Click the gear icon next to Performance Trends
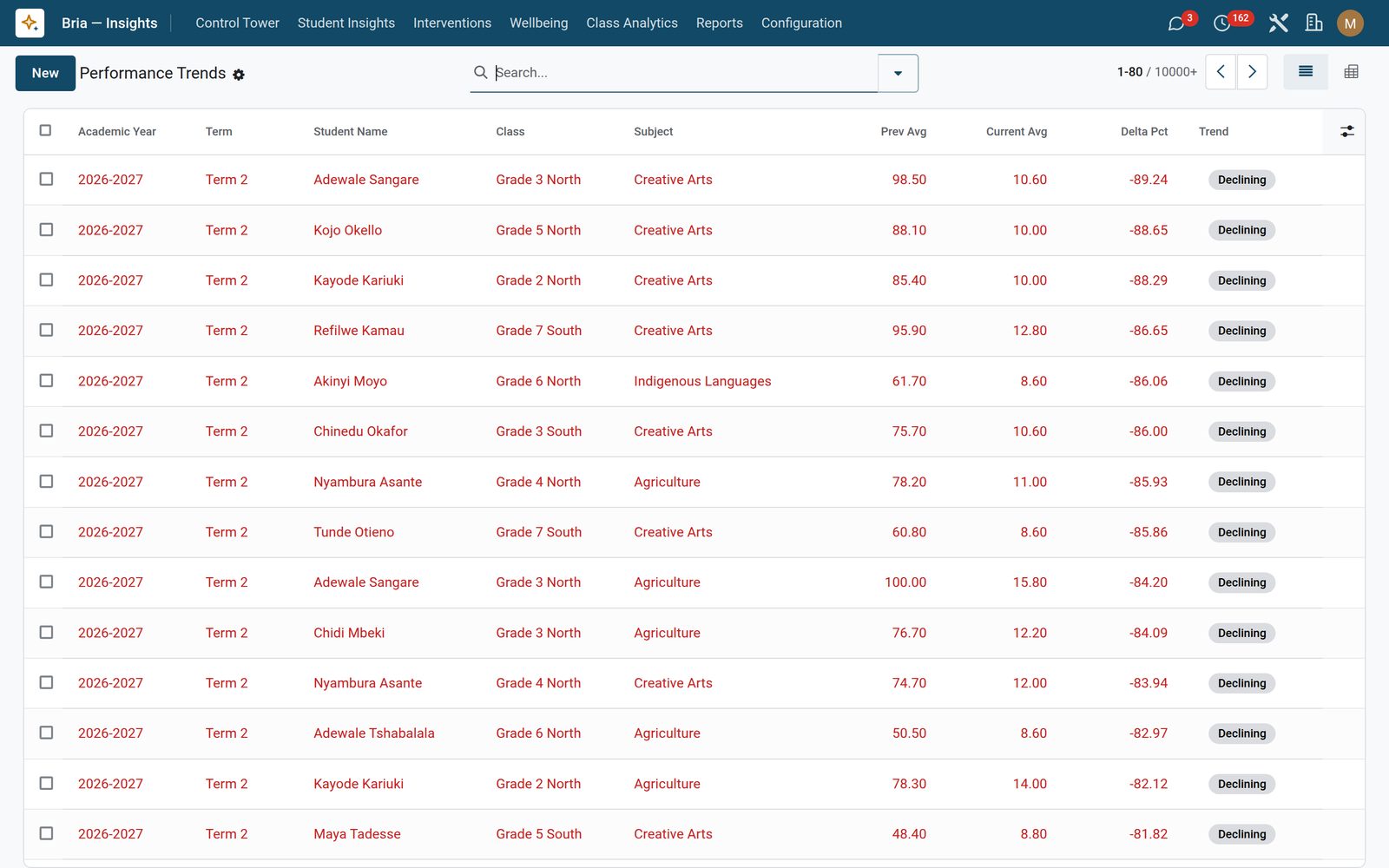The image size is (1389, 868). pyautogui.click(x=239, y=75)
